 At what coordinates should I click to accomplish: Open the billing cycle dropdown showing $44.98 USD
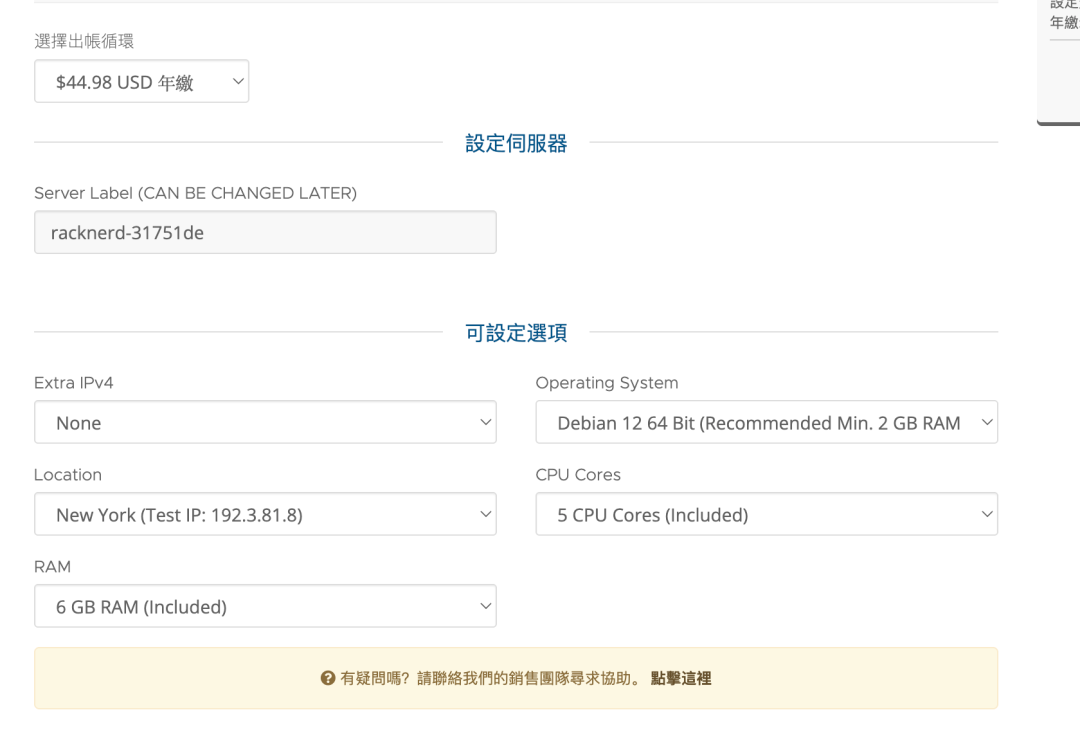(140, 82)
